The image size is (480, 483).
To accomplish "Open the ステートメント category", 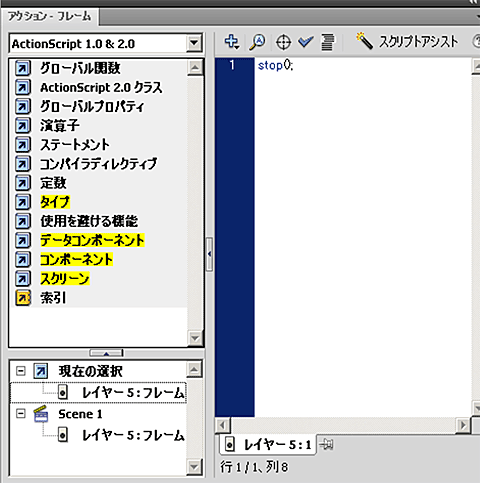I will click(74, 145).
